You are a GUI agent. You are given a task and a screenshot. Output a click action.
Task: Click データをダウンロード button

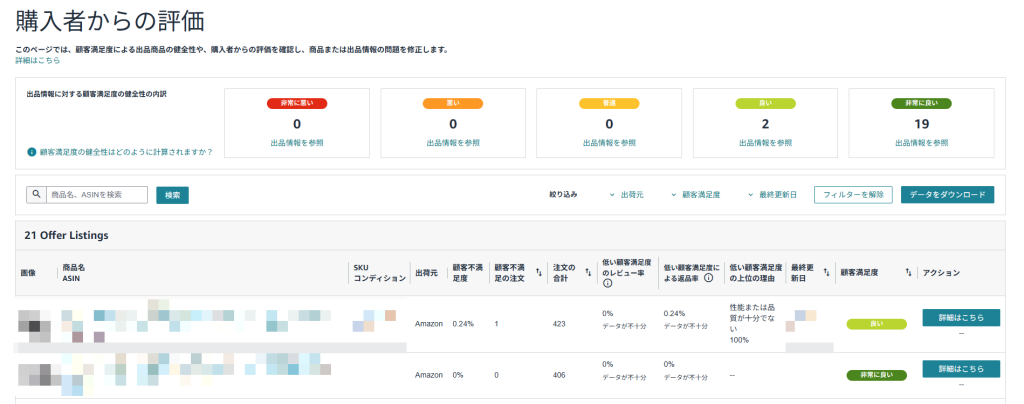(x=948, y=194)
